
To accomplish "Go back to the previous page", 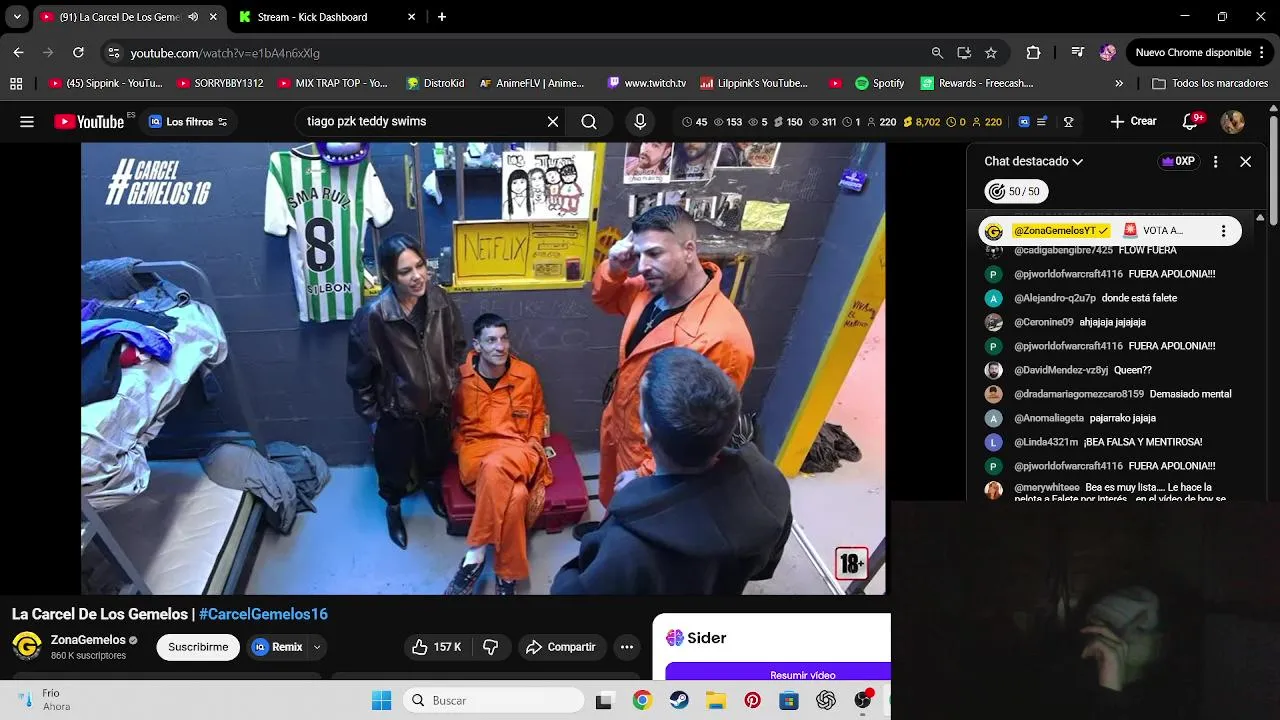I will [x=18, y=53].
